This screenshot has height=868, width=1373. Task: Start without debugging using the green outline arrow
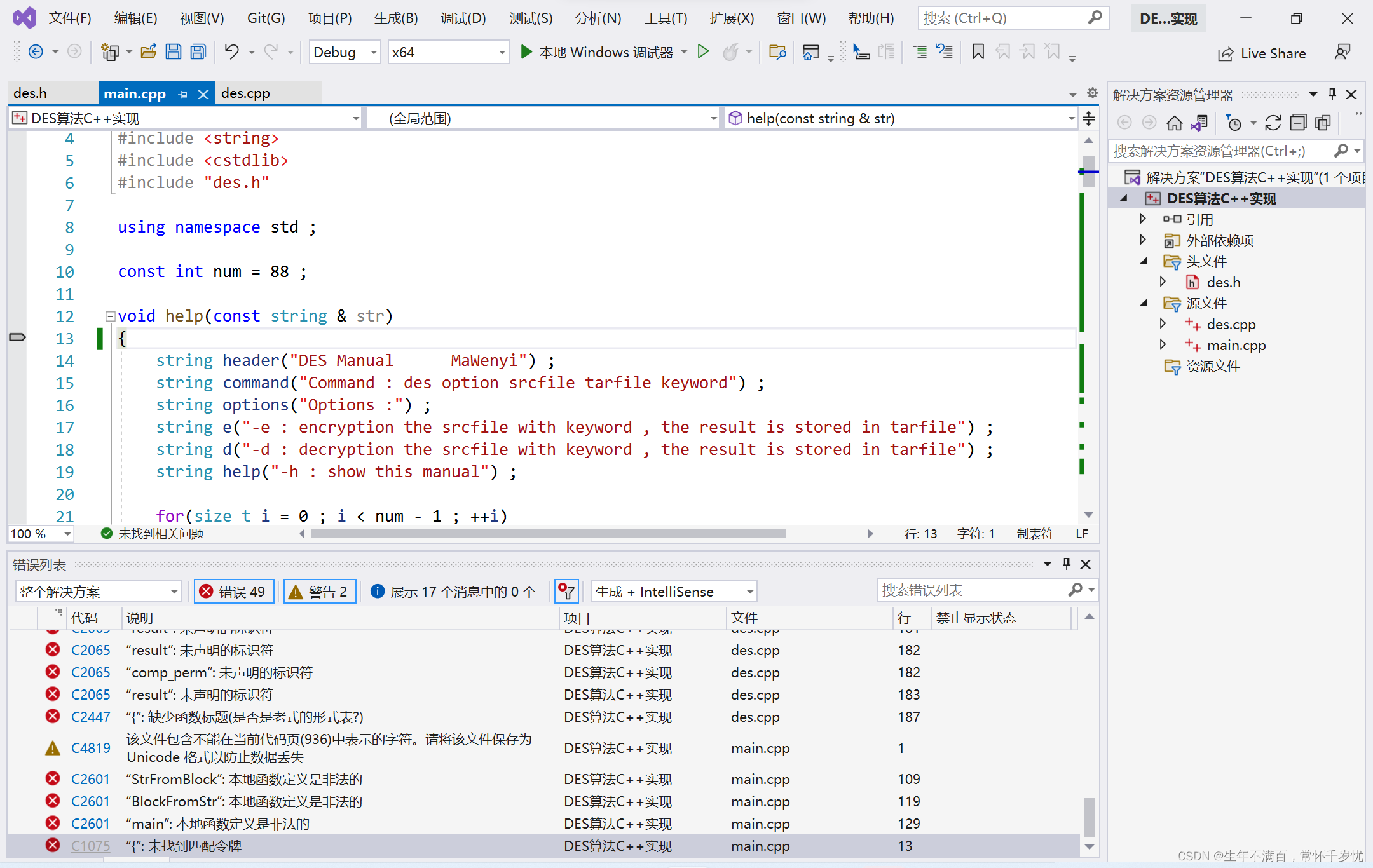[x=703, y=52]
